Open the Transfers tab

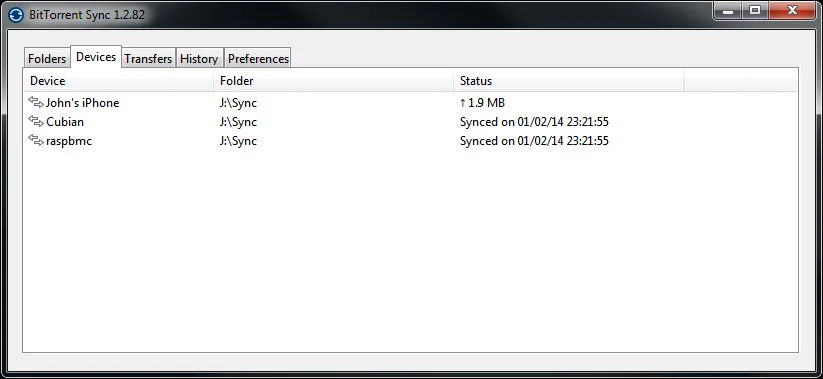[x=149, y=59]
